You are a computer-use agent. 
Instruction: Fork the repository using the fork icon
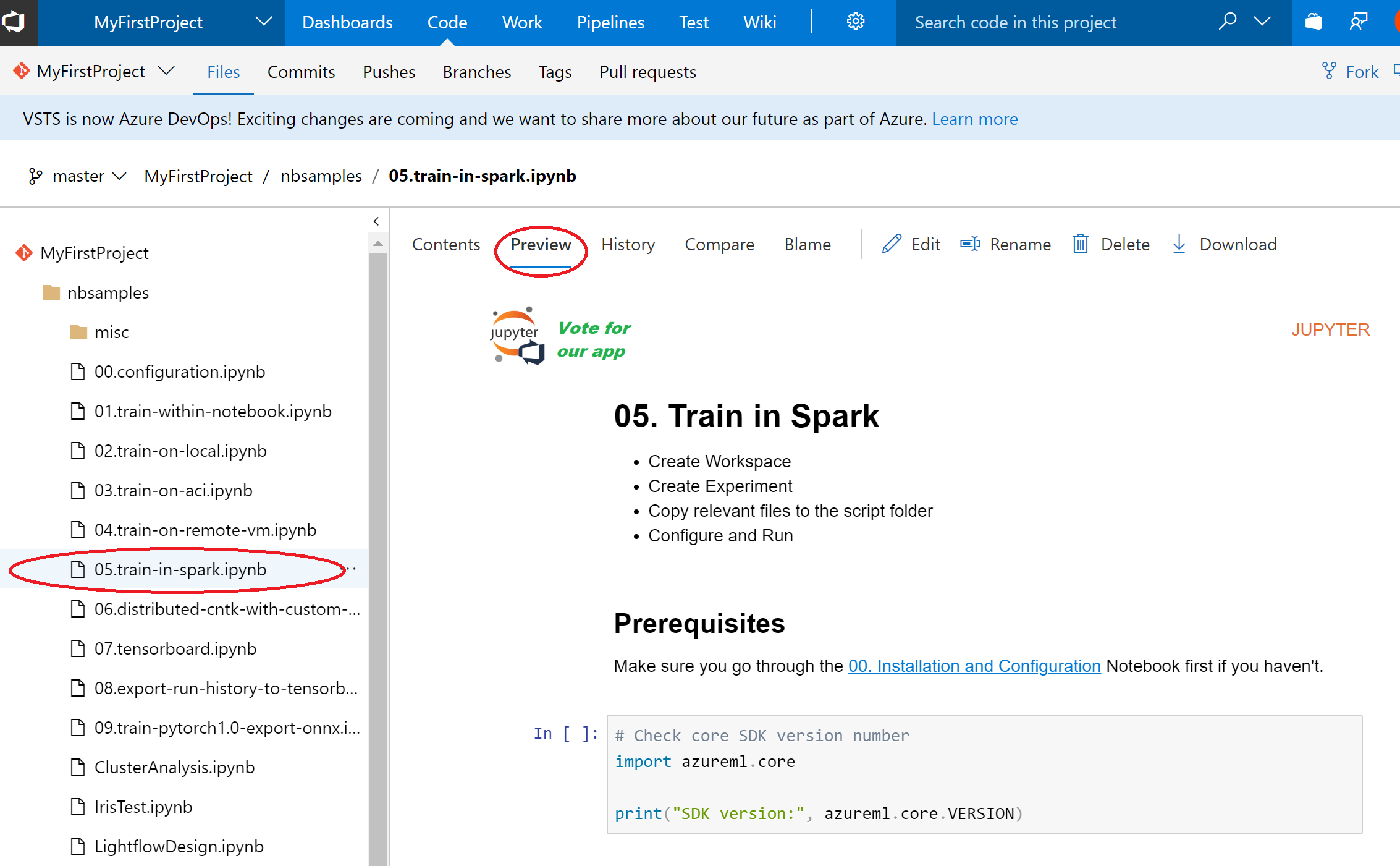pos(1328,70)
